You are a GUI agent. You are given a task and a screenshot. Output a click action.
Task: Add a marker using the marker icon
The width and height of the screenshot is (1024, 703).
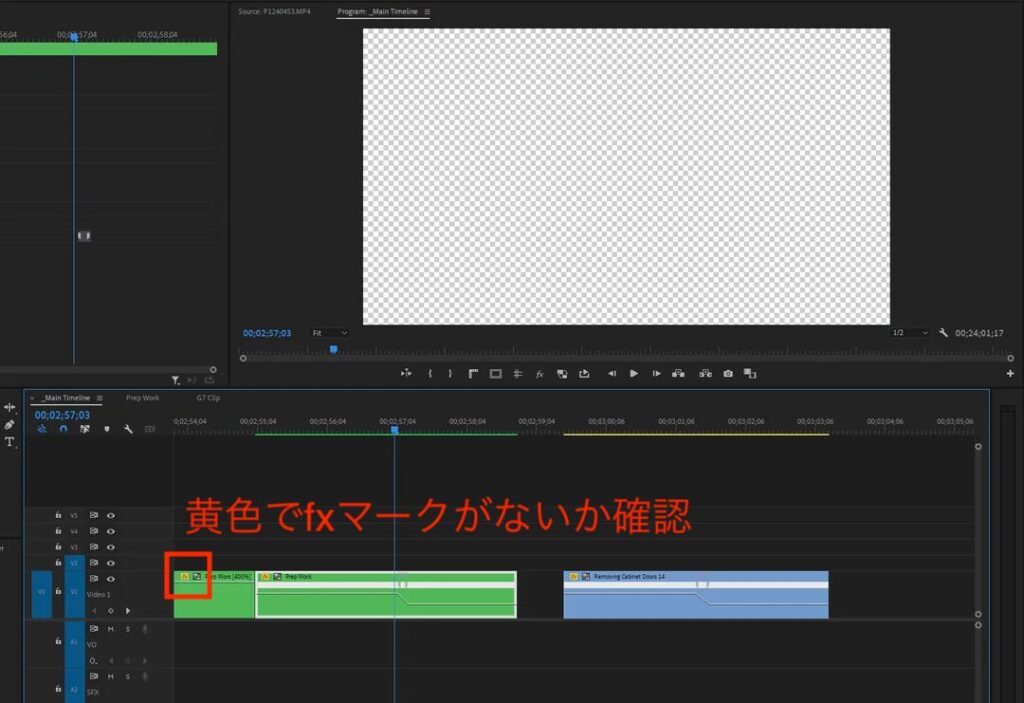[x=108, y=428]
